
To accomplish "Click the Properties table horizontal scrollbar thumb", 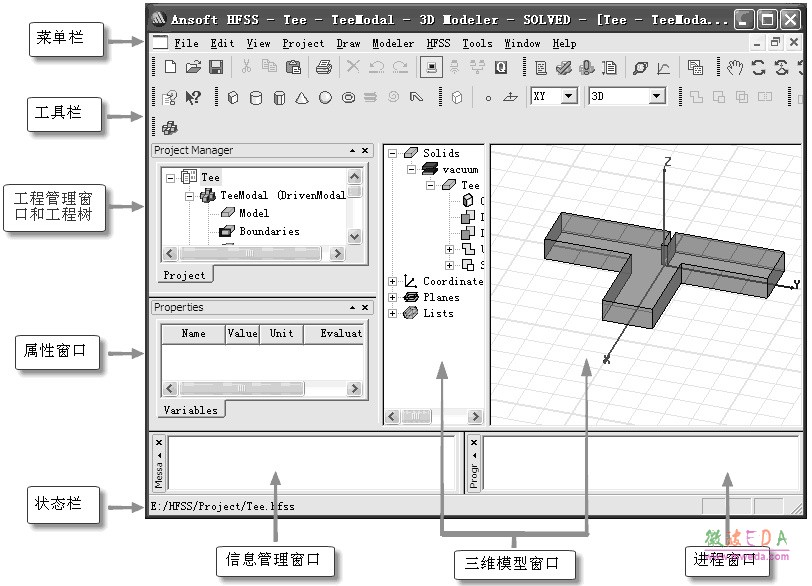I will (x=241, y=388).
